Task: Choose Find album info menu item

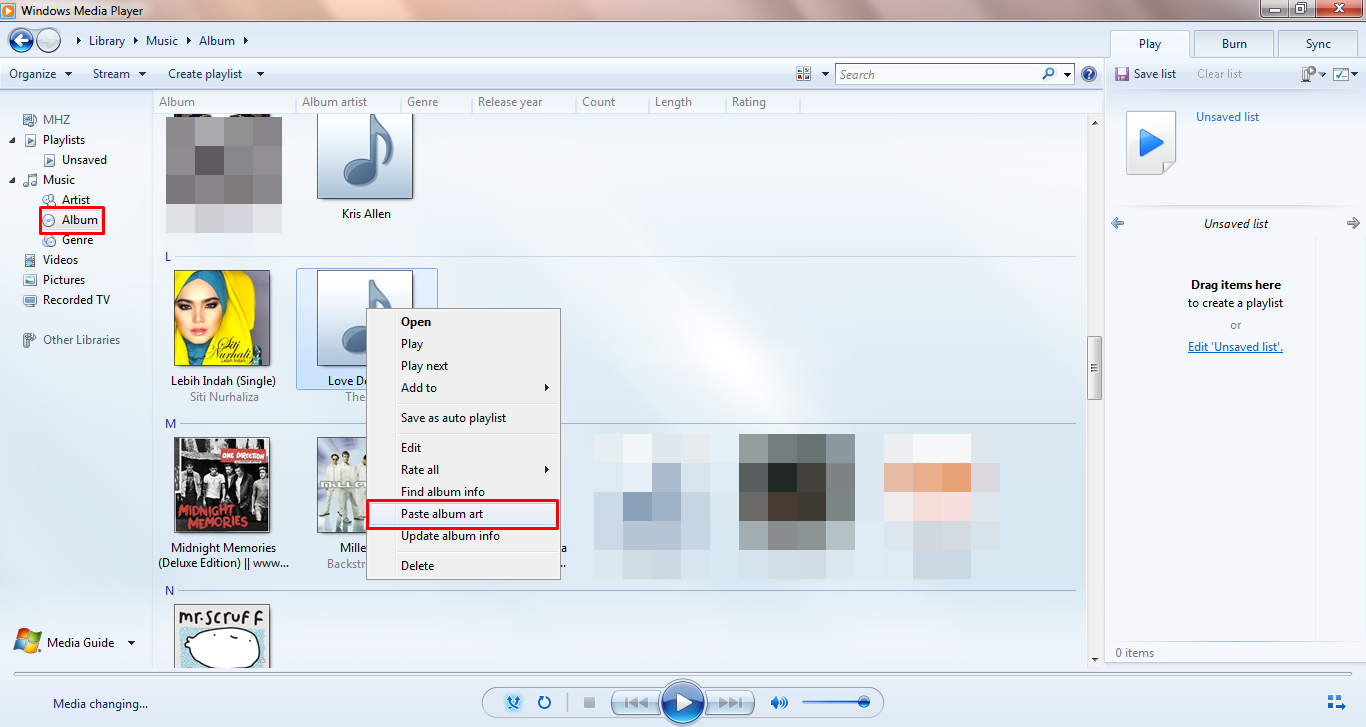Action: point(463,492)
